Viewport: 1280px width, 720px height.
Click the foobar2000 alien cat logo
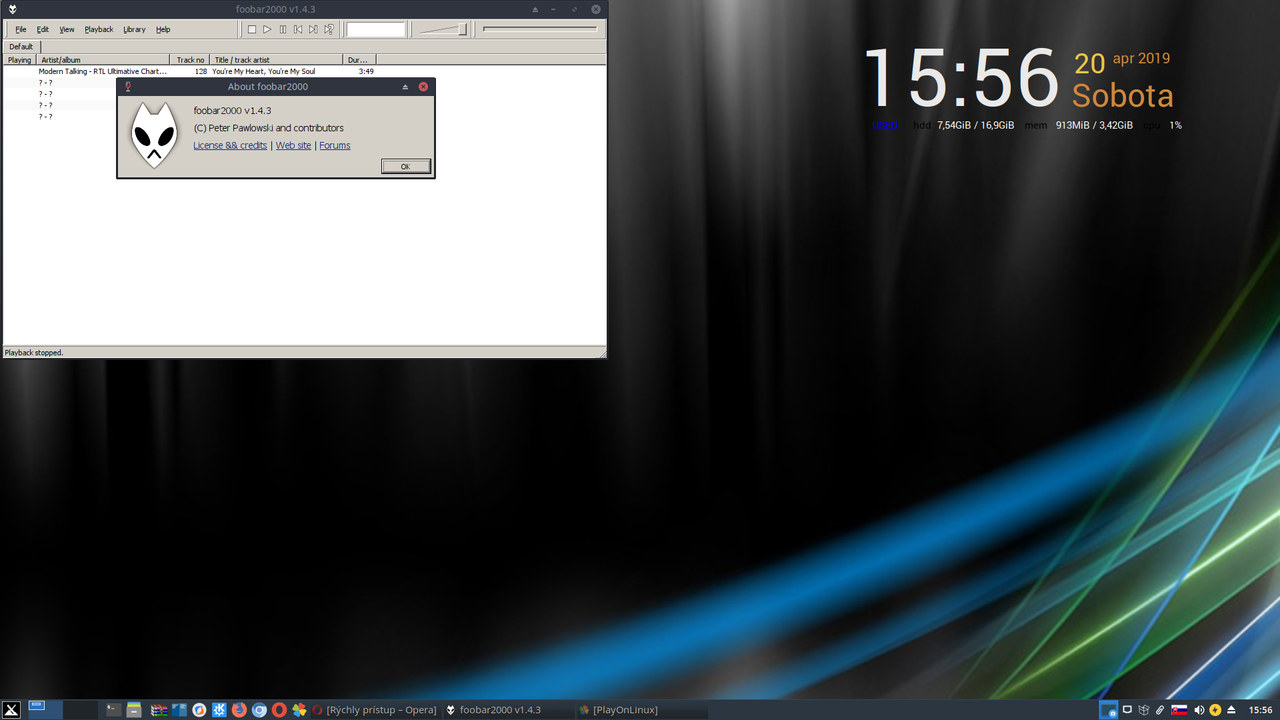pyautogui.click(x=155, y=135)
